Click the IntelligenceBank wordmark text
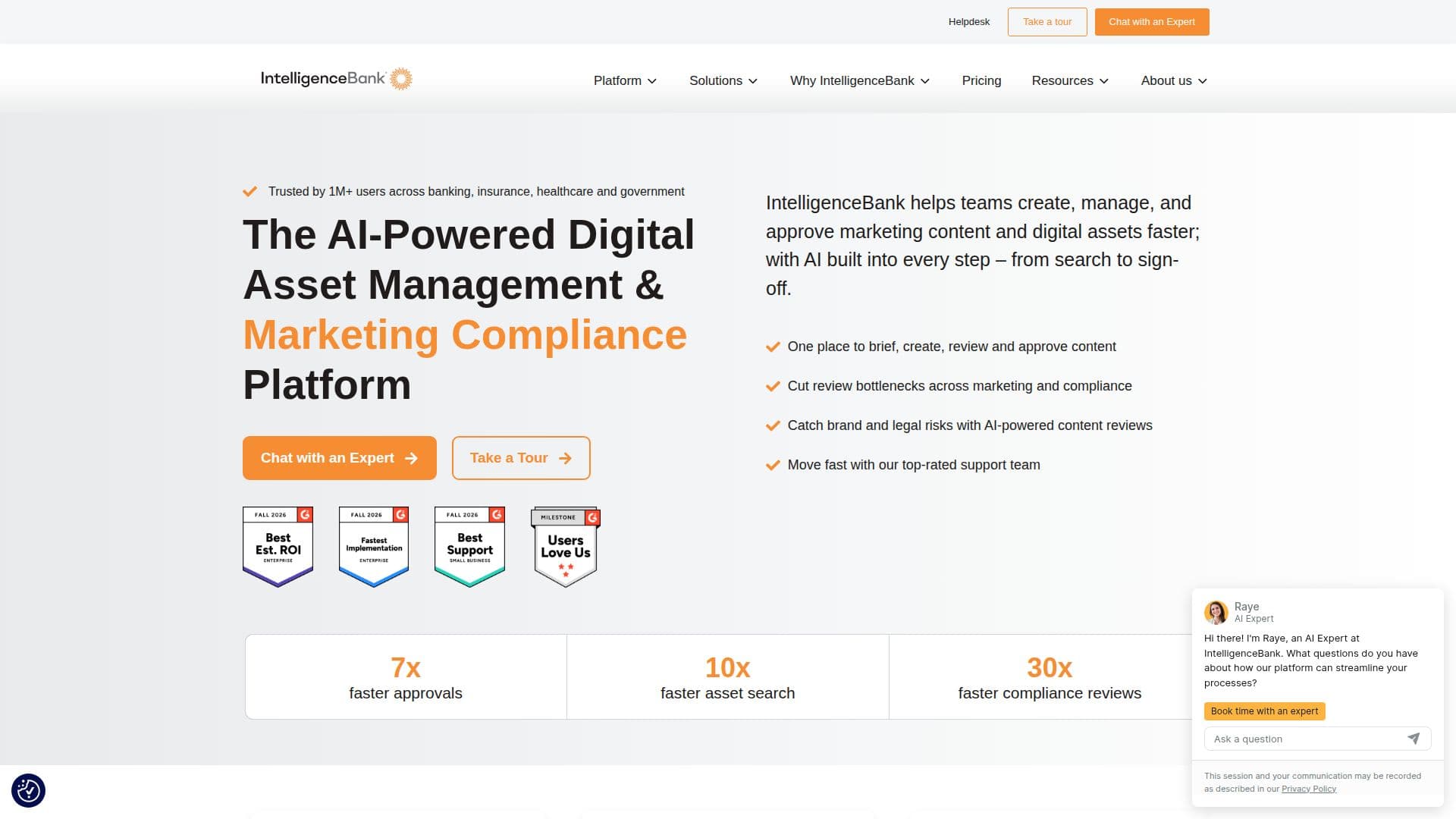The width and height of the screenshot is (1456, 819). pos(323,78)
